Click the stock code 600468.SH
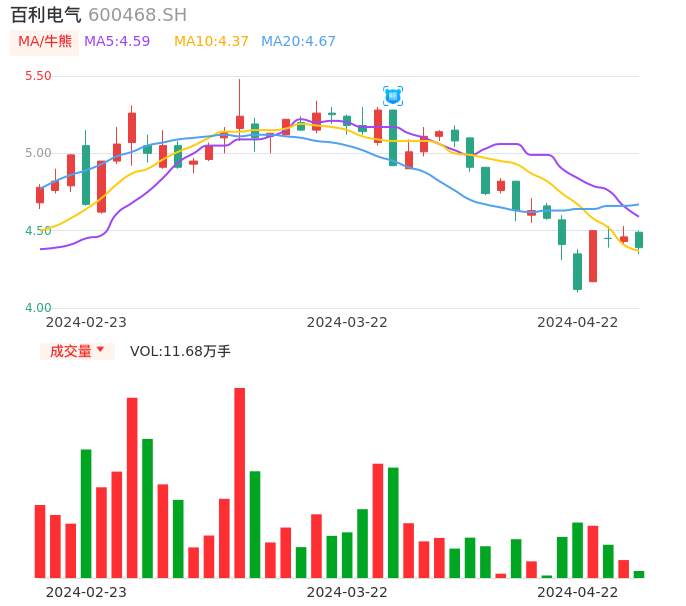This screenshot has height=606, width=686. pos(137,15)
